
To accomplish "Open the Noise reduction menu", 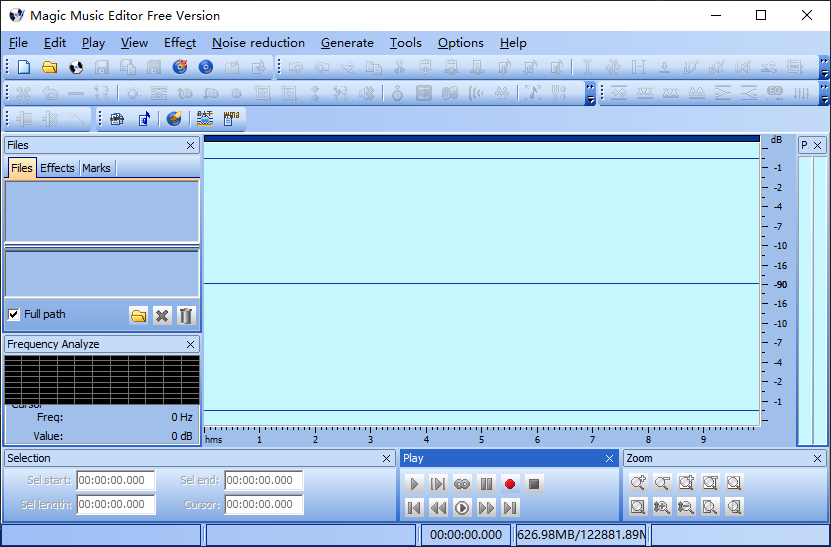I will pyautogui.click(x=258, y=43).
